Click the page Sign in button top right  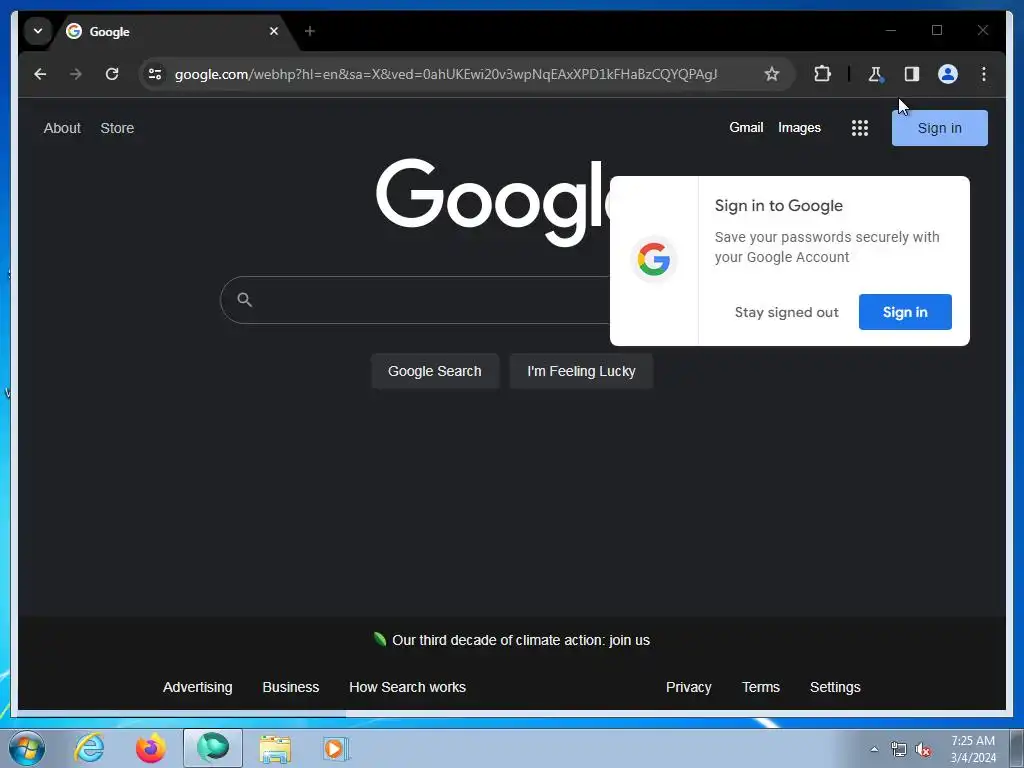pos(939,128)
